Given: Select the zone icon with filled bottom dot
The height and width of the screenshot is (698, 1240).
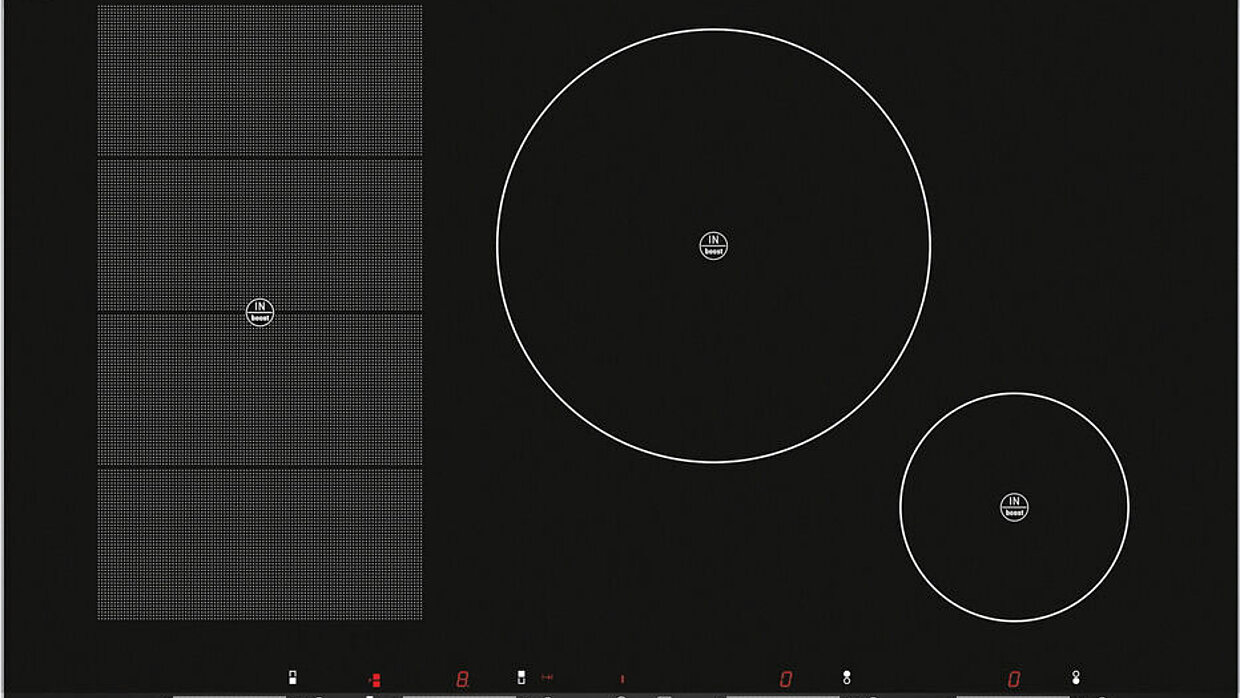Looking at the screenshot, I should coord(1076,678).
